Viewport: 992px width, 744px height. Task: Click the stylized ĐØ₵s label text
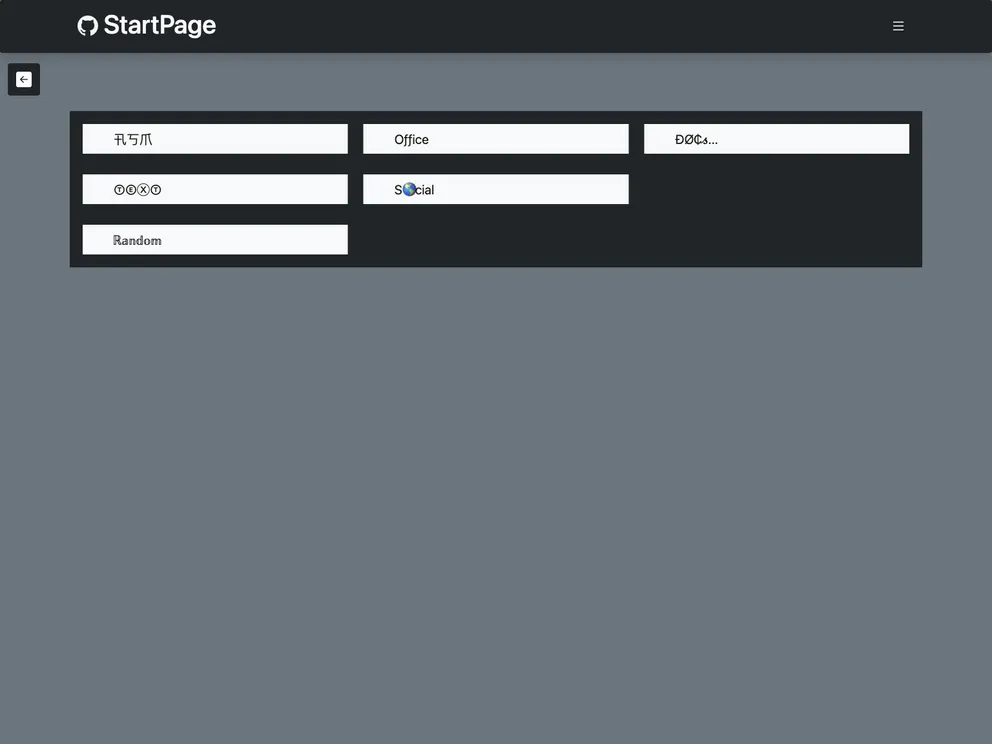click(691, 140)
